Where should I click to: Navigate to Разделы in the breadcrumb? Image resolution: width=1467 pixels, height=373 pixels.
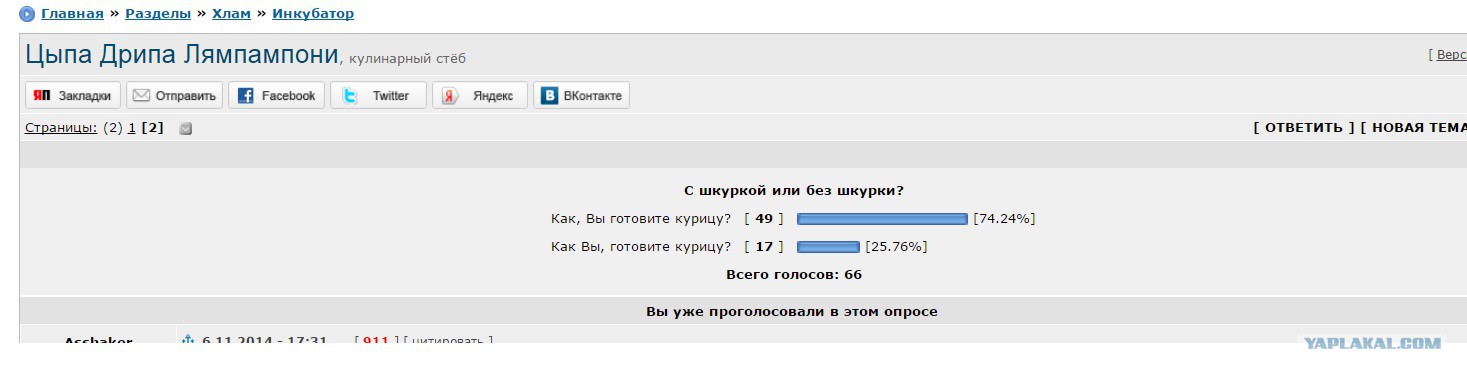click(x=158, y=14)
